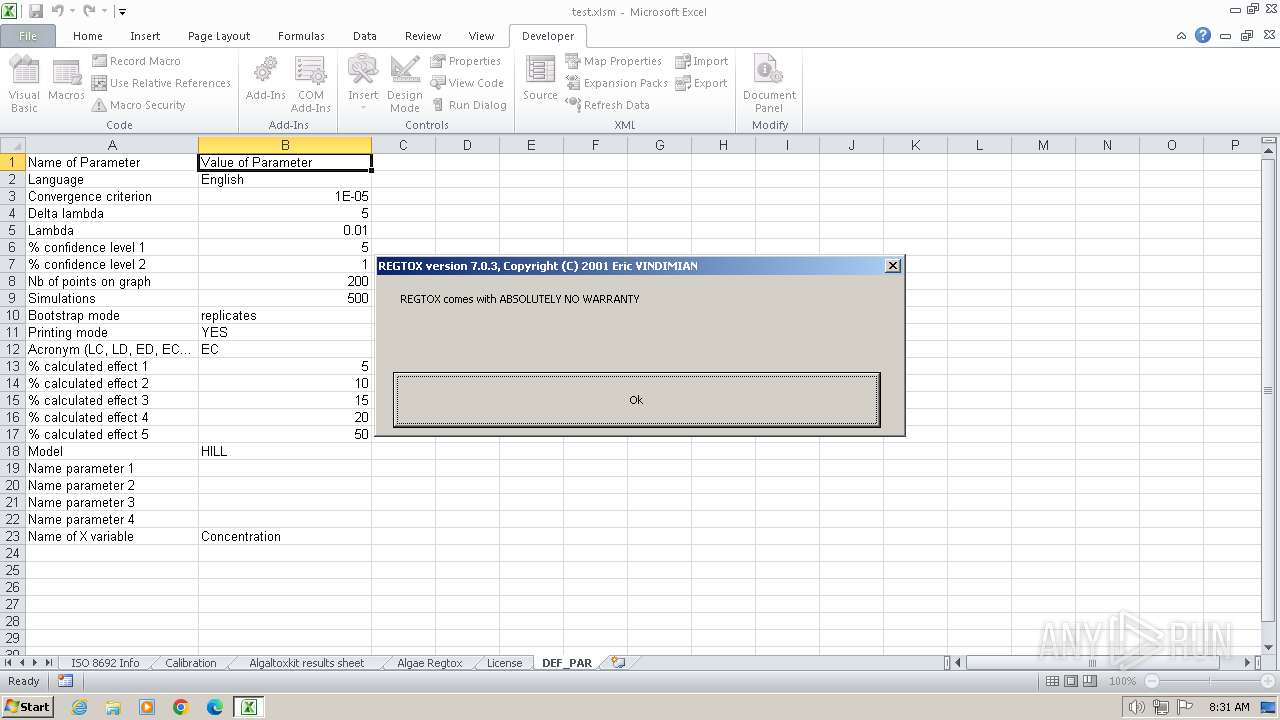Toggle Design Mode
The width and height of the screenshot is (1280, 720).
tap(404, 84)
